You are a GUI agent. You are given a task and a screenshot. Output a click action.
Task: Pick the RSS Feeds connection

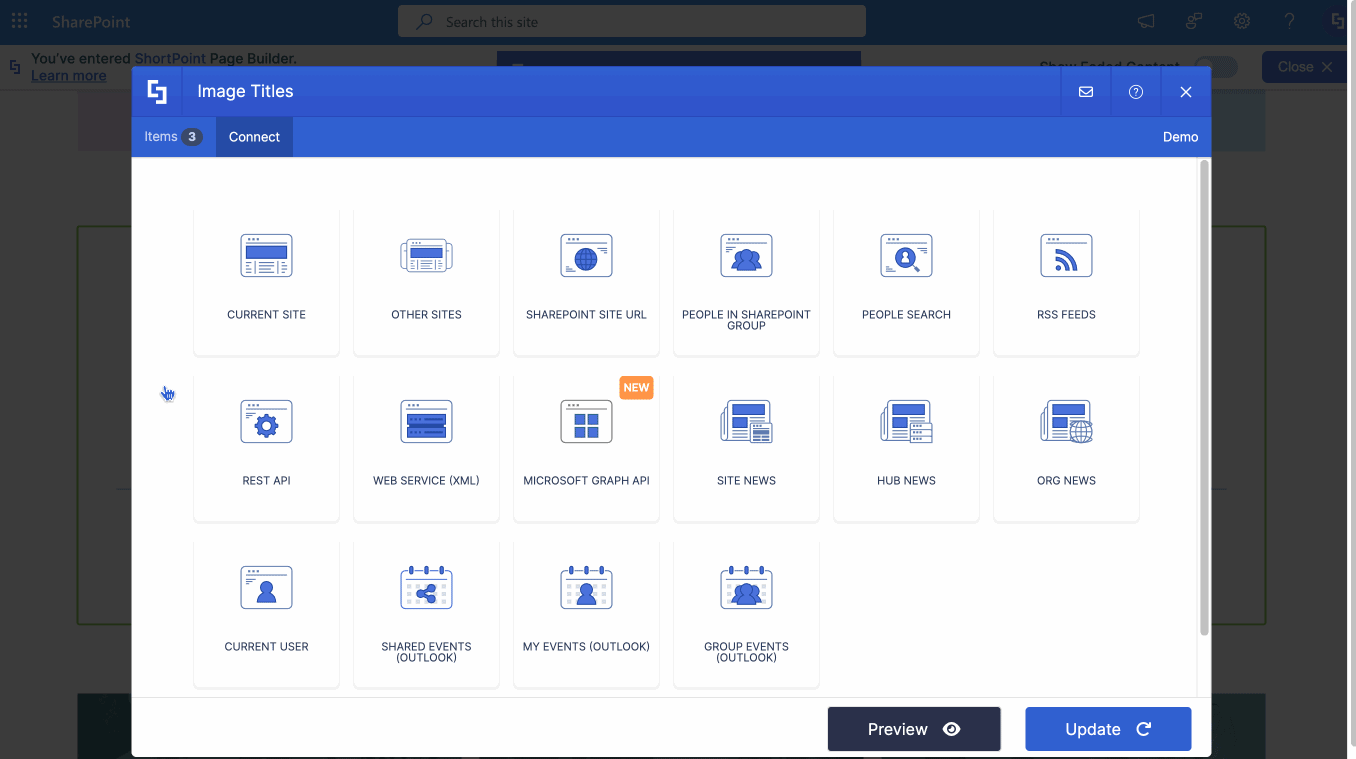[x=1066, y=281]
